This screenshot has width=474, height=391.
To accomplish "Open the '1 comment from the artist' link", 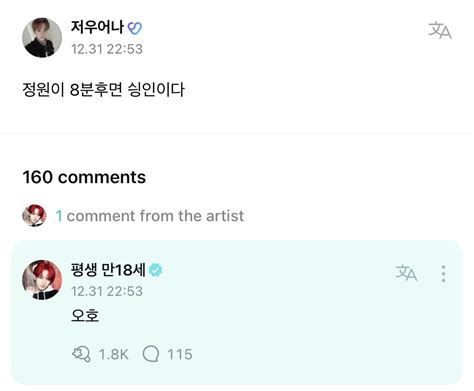I will 150,216.
